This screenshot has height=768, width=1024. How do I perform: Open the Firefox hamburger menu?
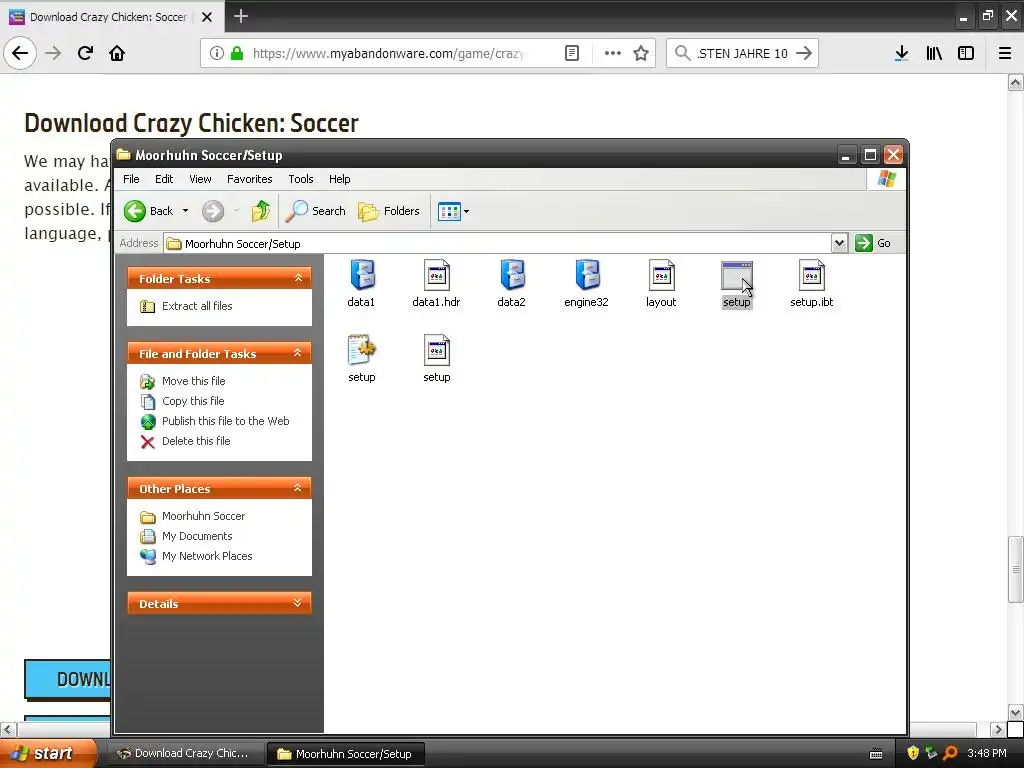[x=1005, y=53]
